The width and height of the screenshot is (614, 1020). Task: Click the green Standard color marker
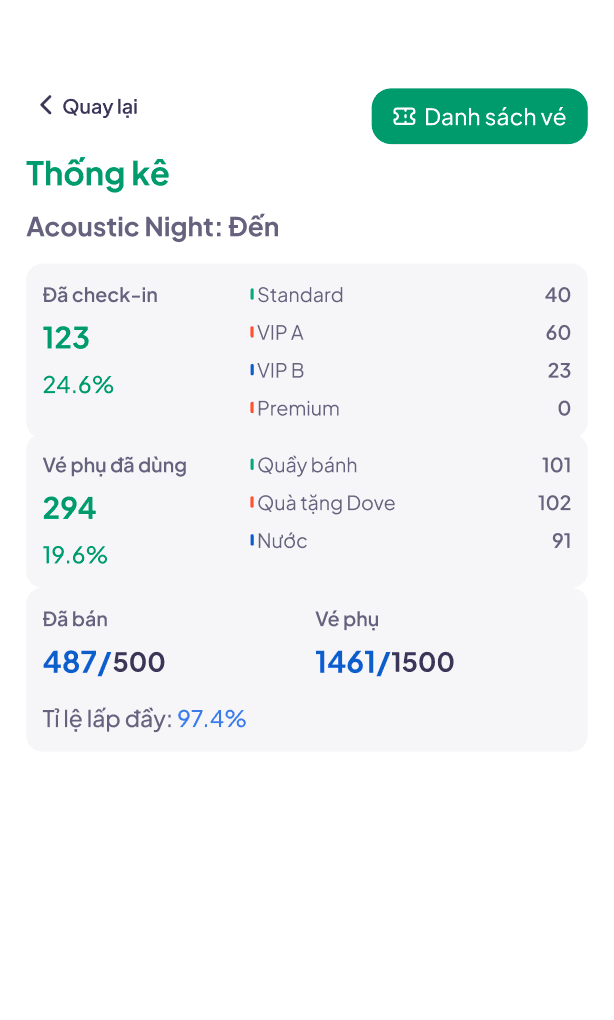[x=252, y=294]
